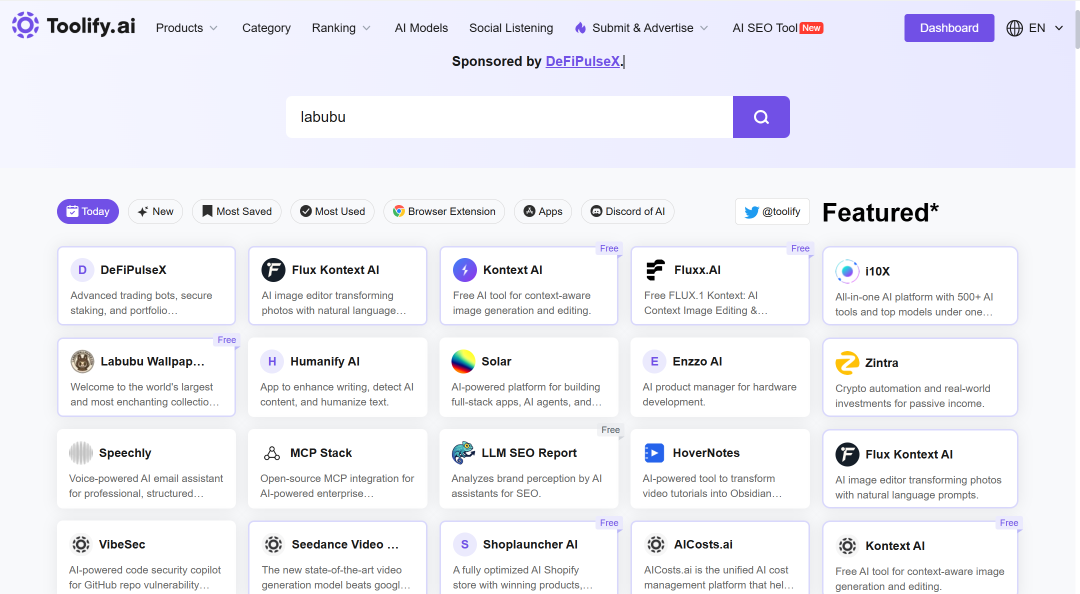The width and height of the screenshot is (1080, 594).
Task: Click the flame icon beside Submit & Advertise
Action: tap(580, 28)
